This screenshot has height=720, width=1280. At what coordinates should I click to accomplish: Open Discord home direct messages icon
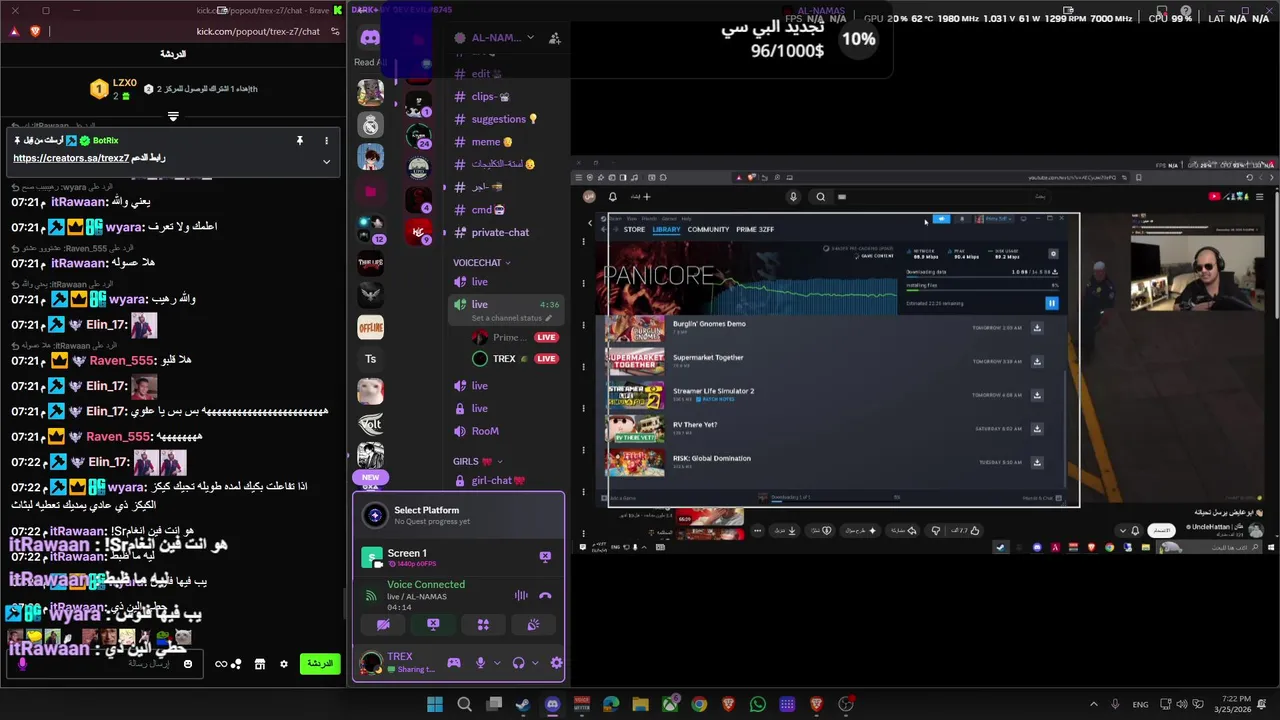coord(370,38)
